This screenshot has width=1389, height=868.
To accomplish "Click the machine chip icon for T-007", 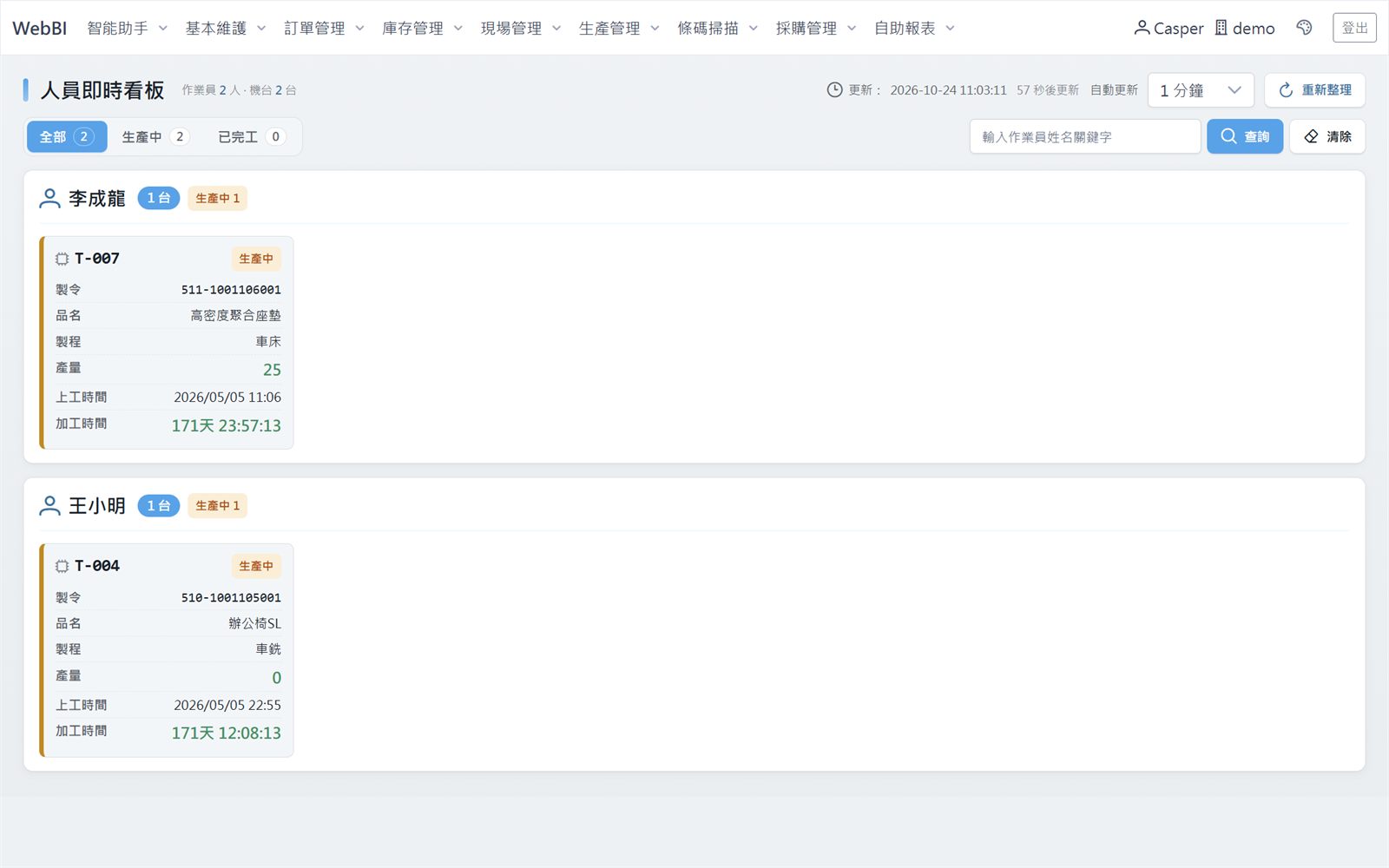I will coord(62,259).
